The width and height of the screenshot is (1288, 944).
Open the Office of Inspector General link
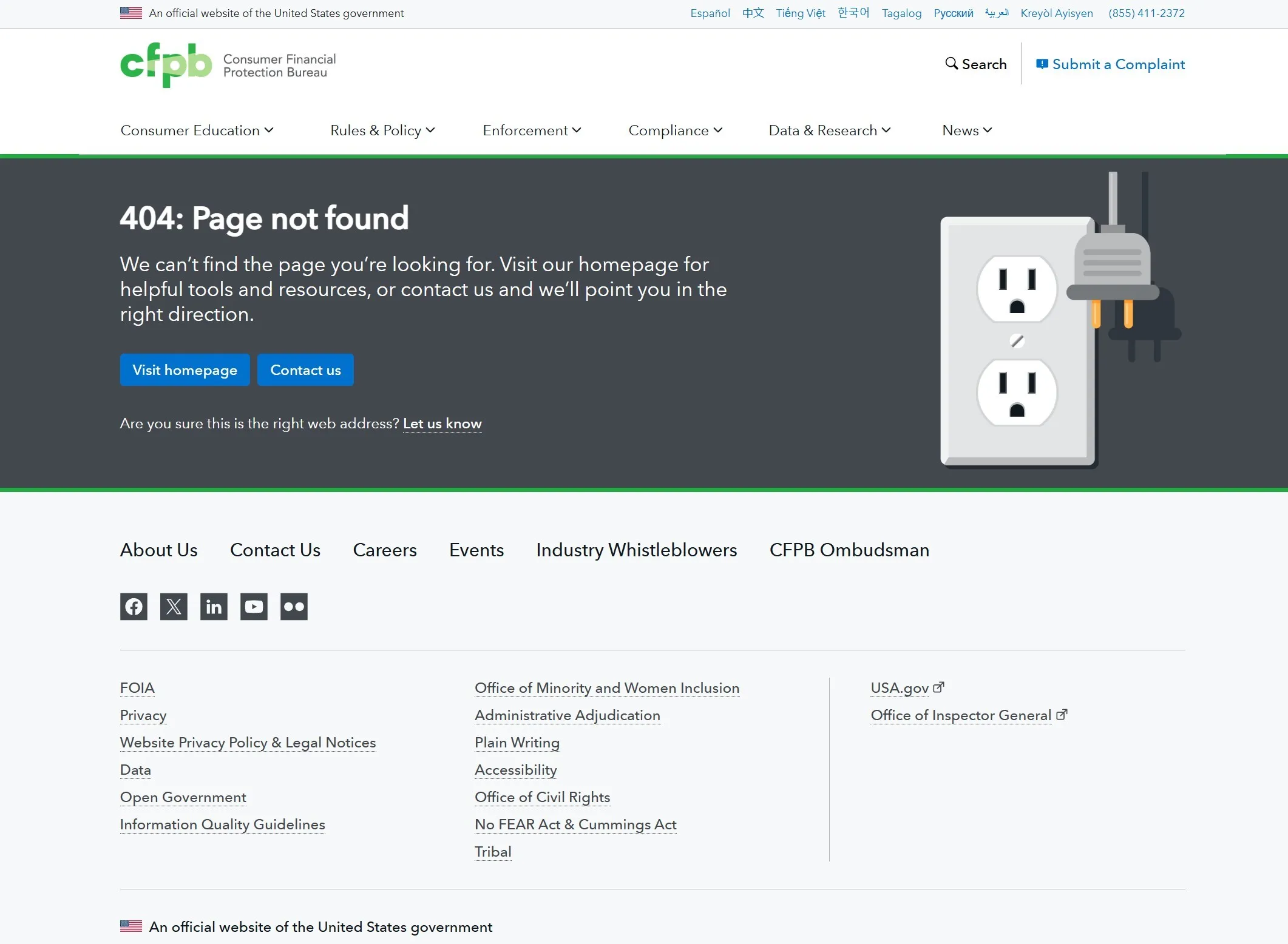pyautogui.click(x=961, y=715)
